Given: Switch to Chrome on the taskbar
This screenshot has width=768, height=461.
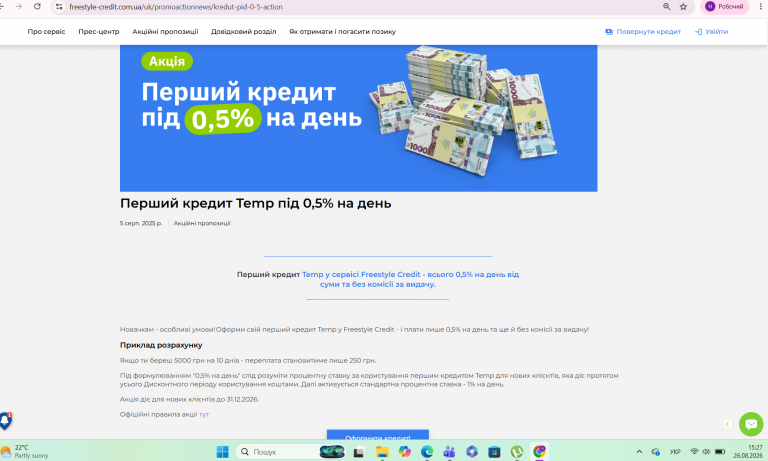Looking at the screenshot, I should tap(539, 452).
